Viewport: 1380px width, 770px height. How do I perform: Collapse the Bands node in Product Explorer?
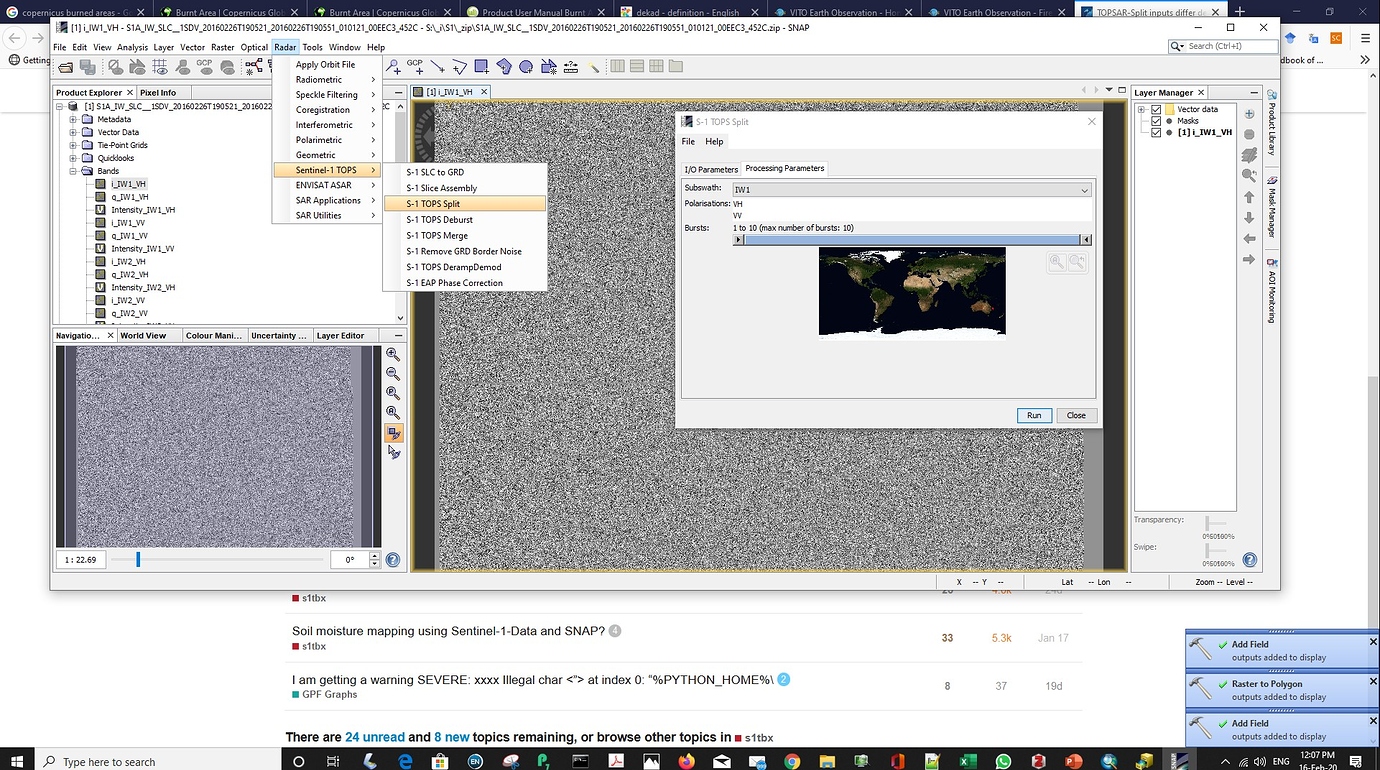pos(72,170)
